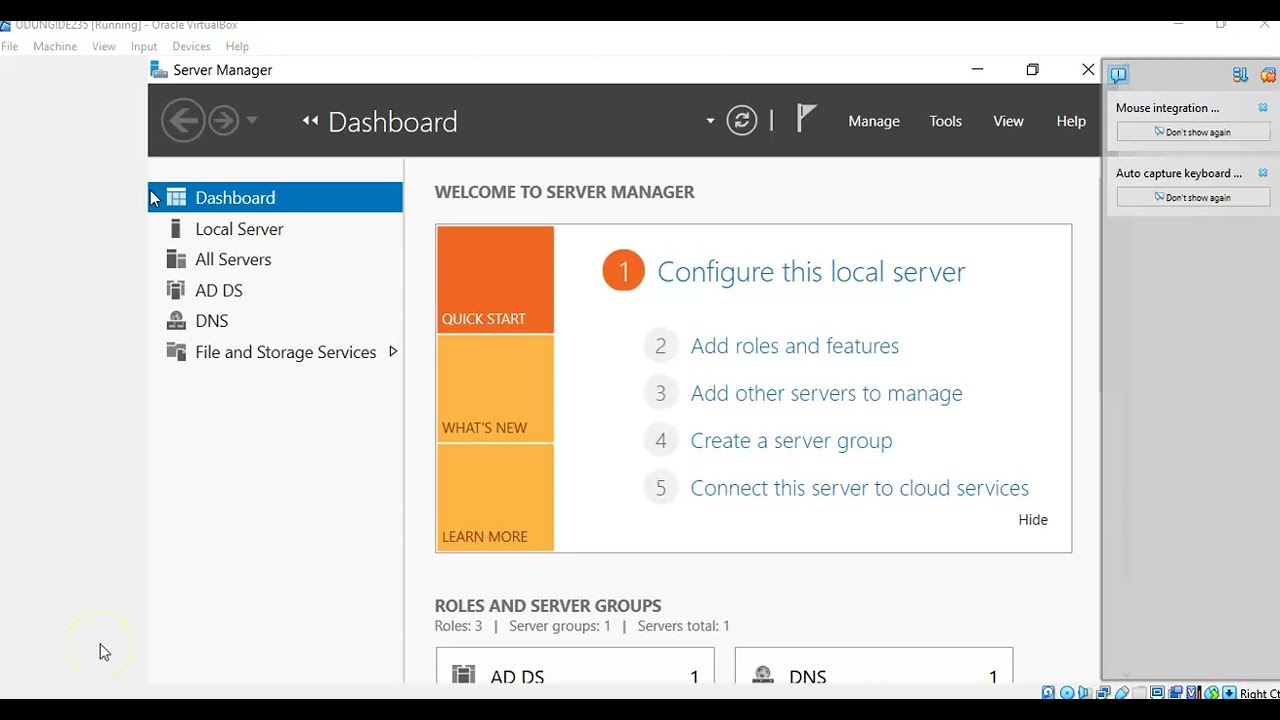Open VirtualBox Help menu
This screenshot has height=720, width=1280.
tap(237, 46)
